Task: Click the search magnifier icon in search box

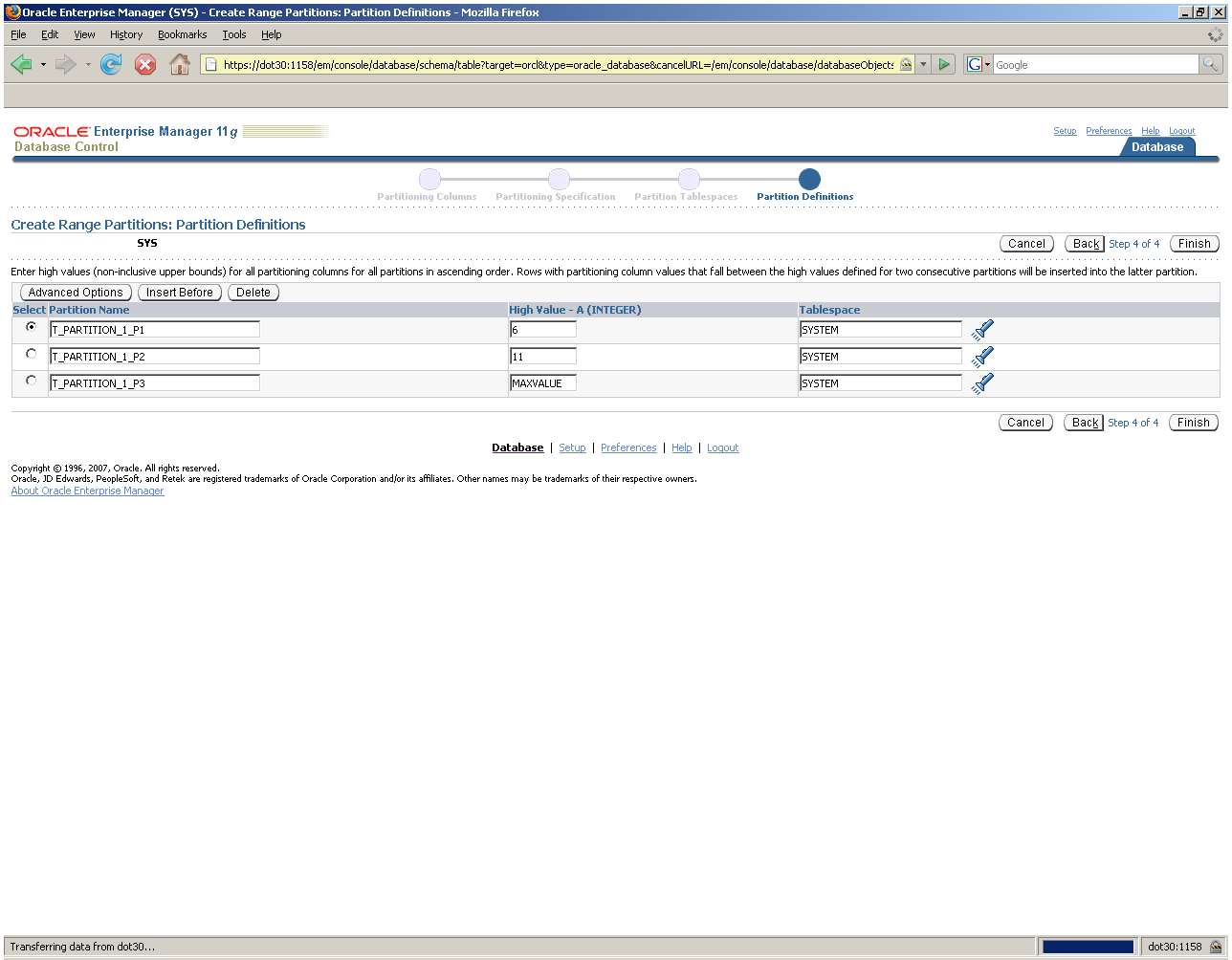Action: click(1211, 65)
